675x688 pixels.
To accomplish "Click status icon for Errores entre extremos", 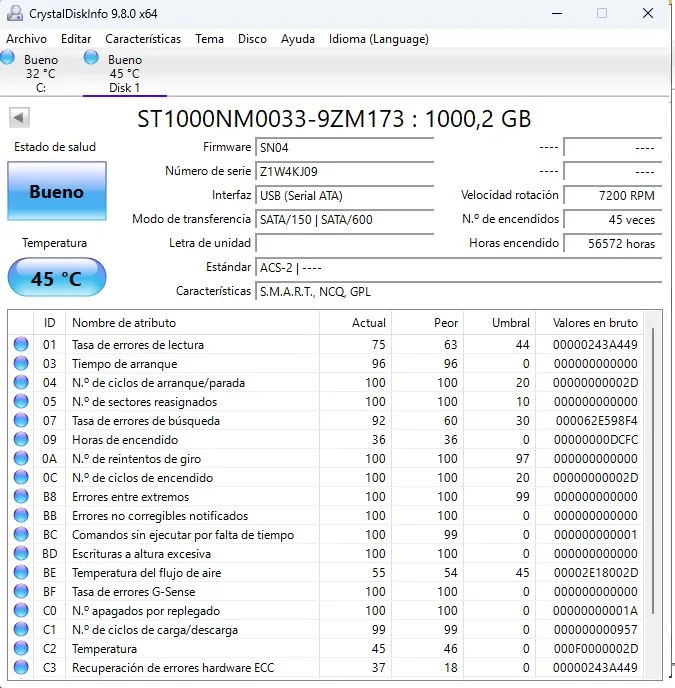I will coord(21,497).
